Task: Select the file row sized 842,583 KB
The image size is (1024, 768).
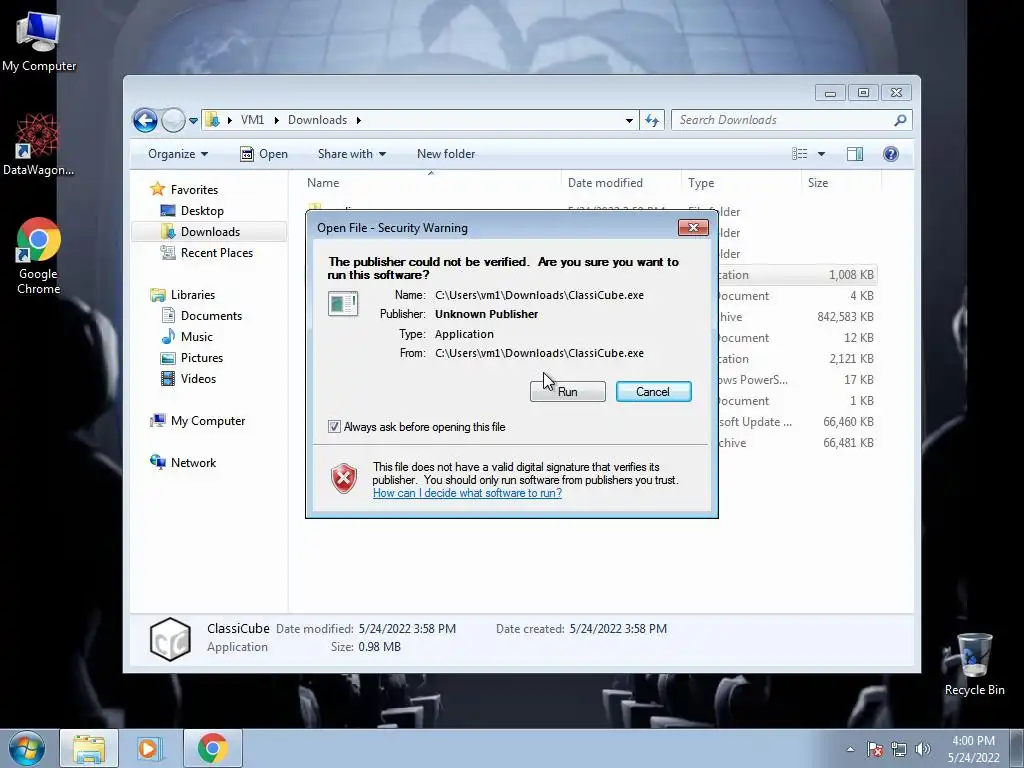Action: tap(797, 317)
